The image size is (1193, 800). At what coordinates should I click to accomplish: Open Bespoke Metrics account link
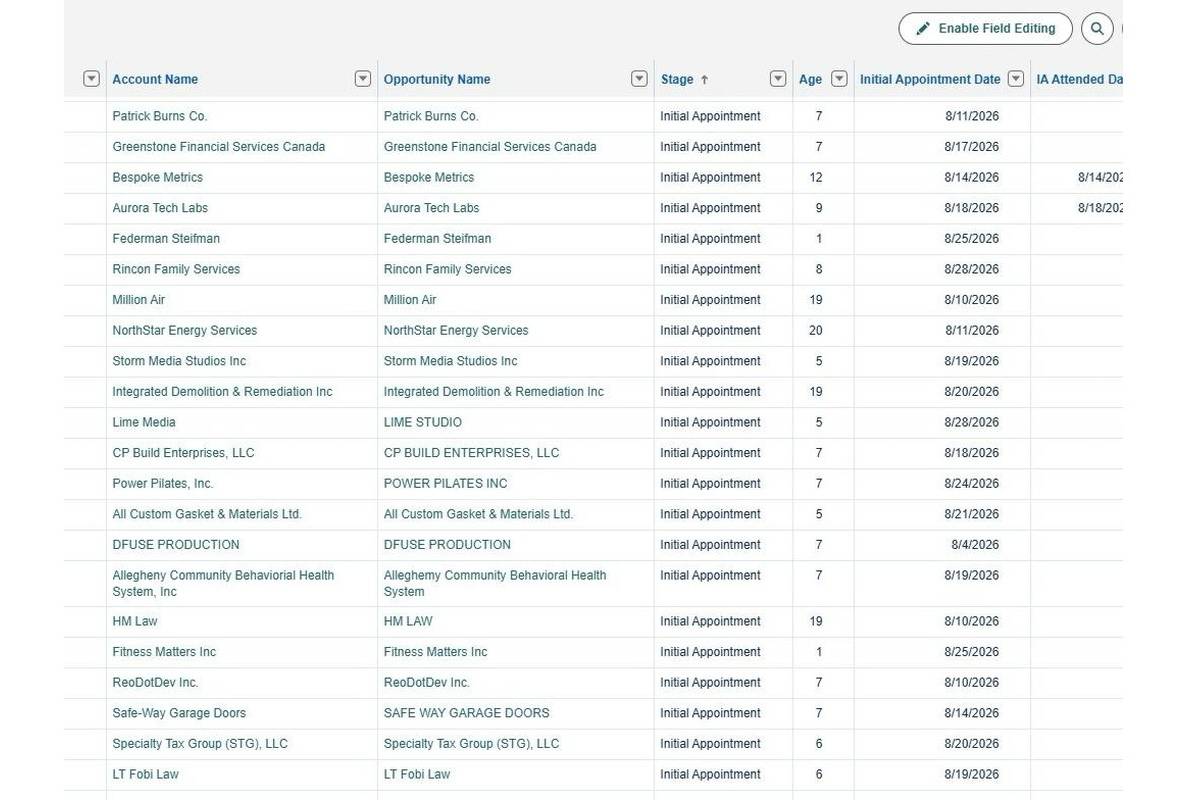click(x=157, y=177)
